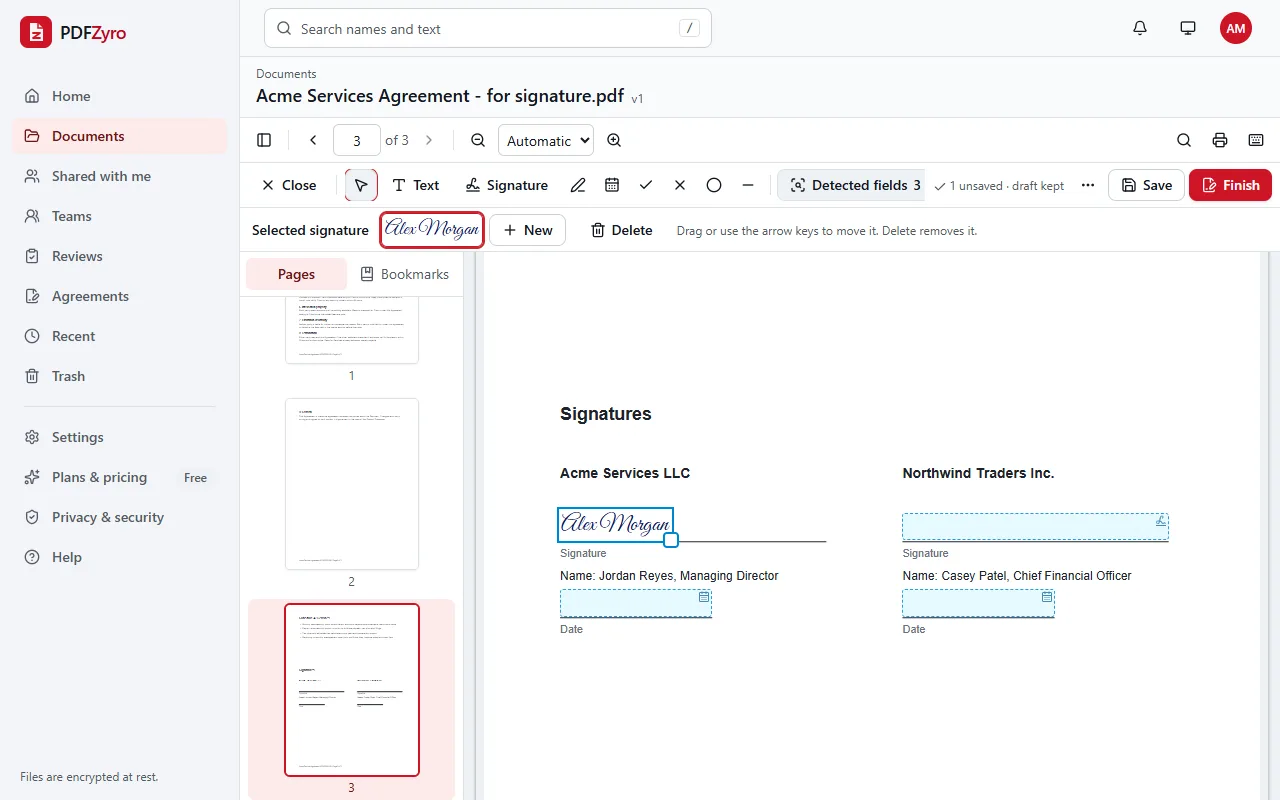Go to Plans & pricing

(120, 477)
